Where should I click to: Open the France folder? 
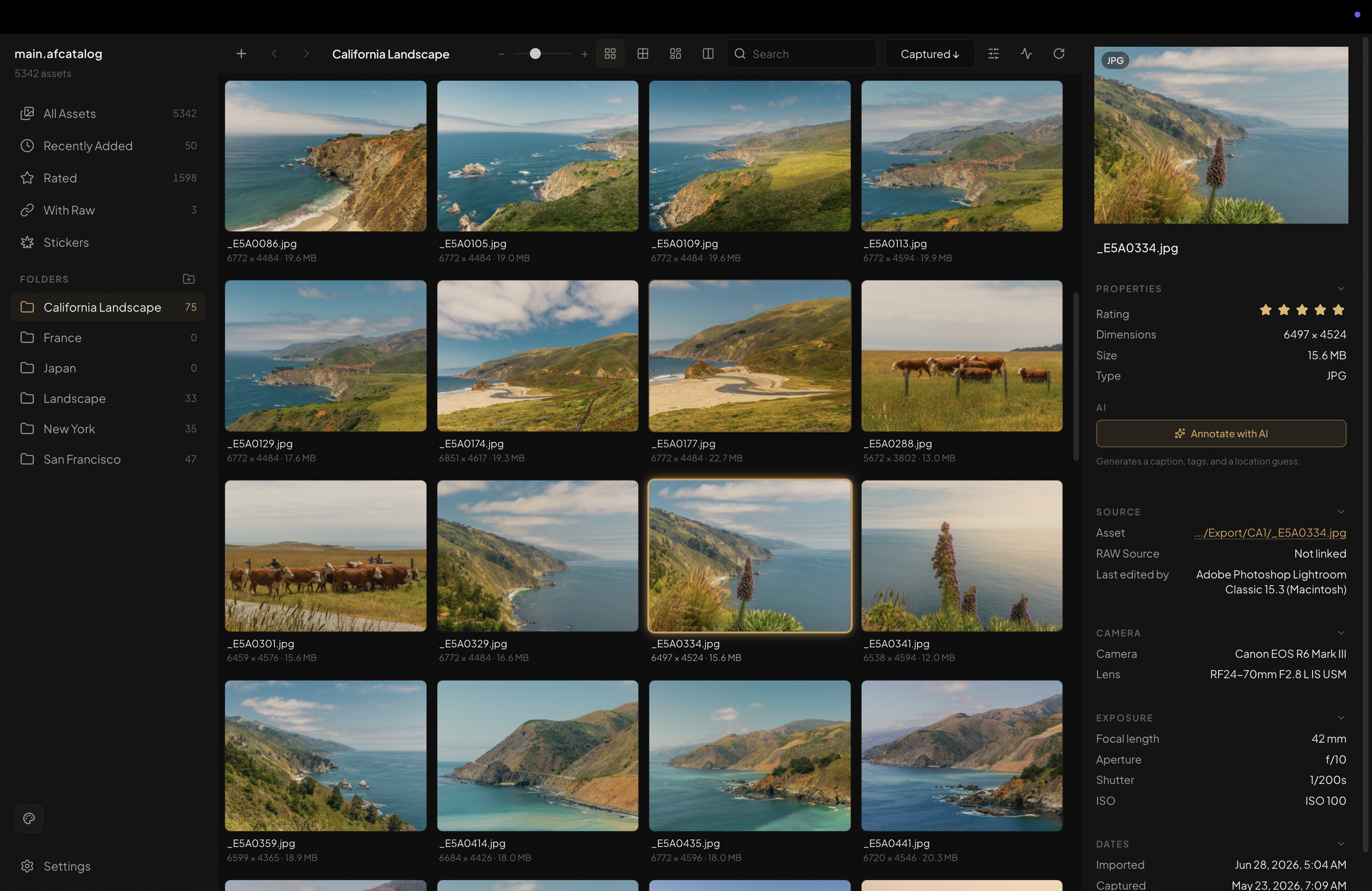point(108,338)
